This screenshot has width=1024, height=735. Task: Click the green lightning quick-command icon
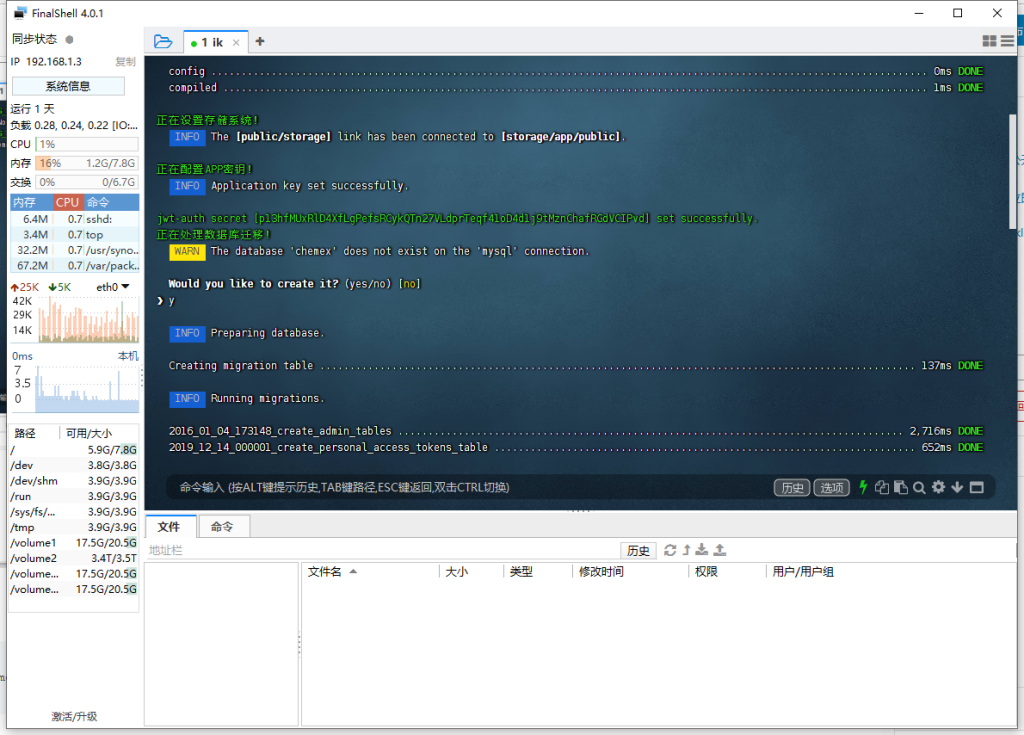[863, 487]
